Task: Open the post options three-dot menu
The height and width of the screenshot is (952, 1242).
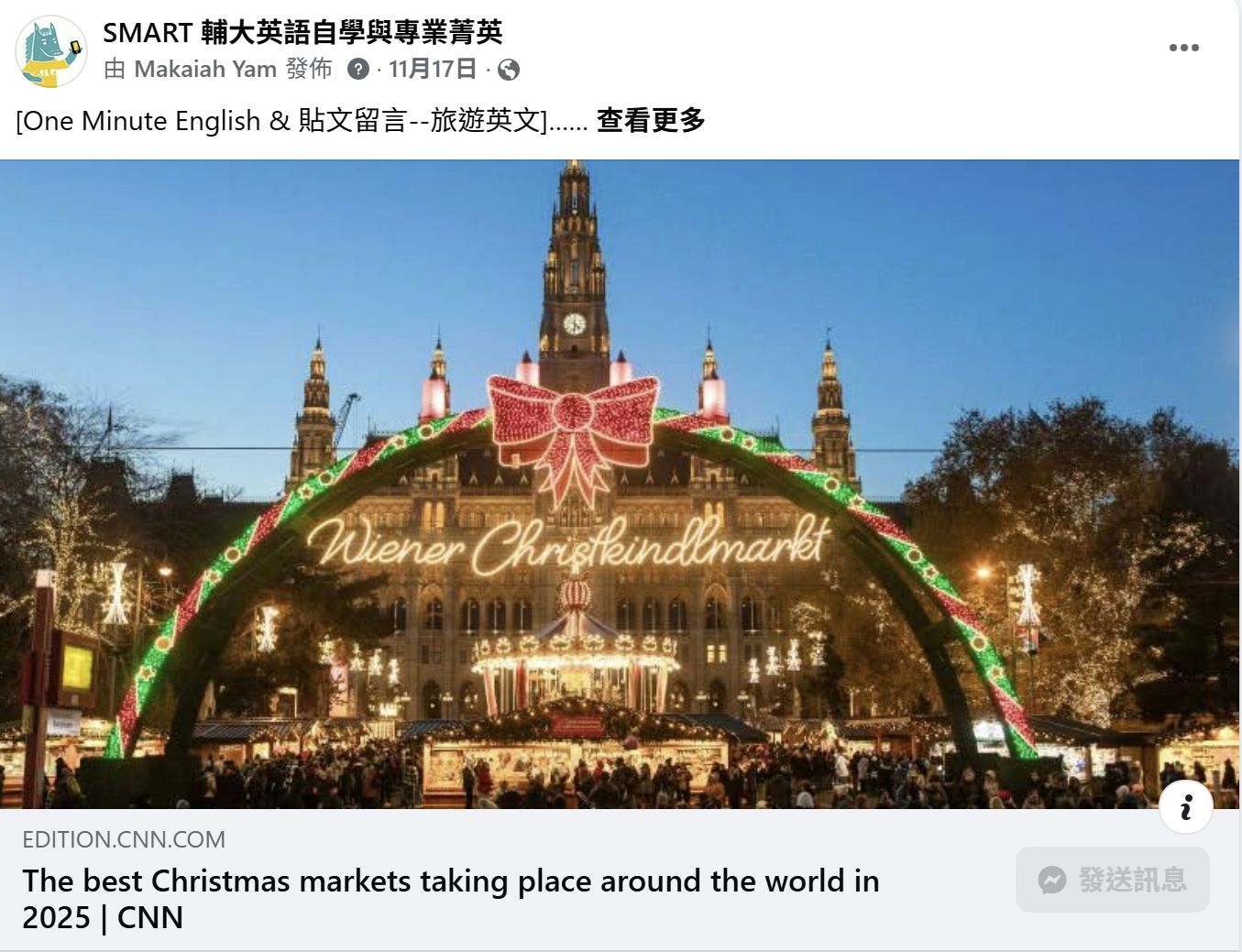Action: 1183,48
